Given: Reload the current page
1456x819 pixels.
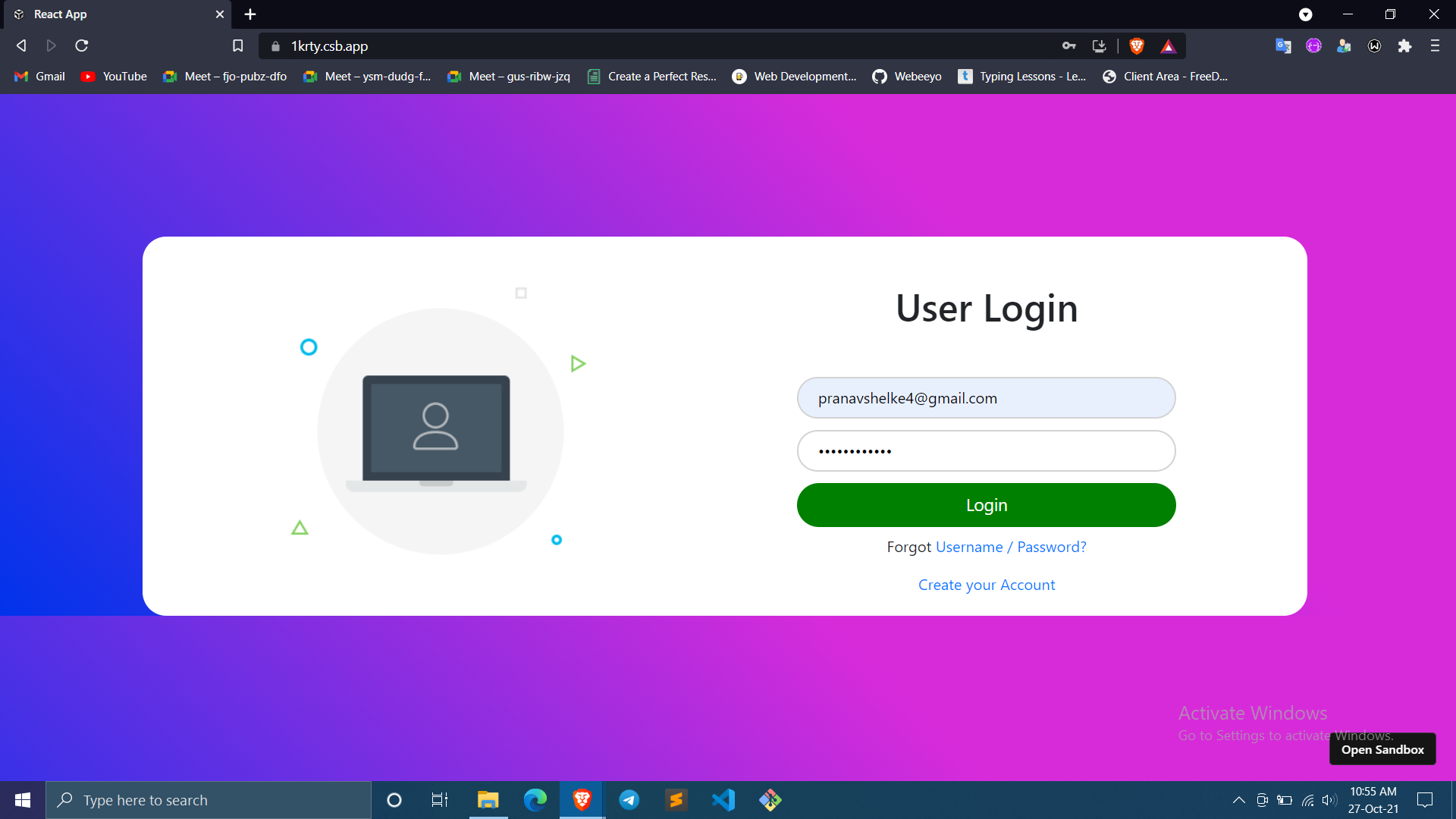Looking at the screenshot, I should pyautogui.click(x=81, y=45).
